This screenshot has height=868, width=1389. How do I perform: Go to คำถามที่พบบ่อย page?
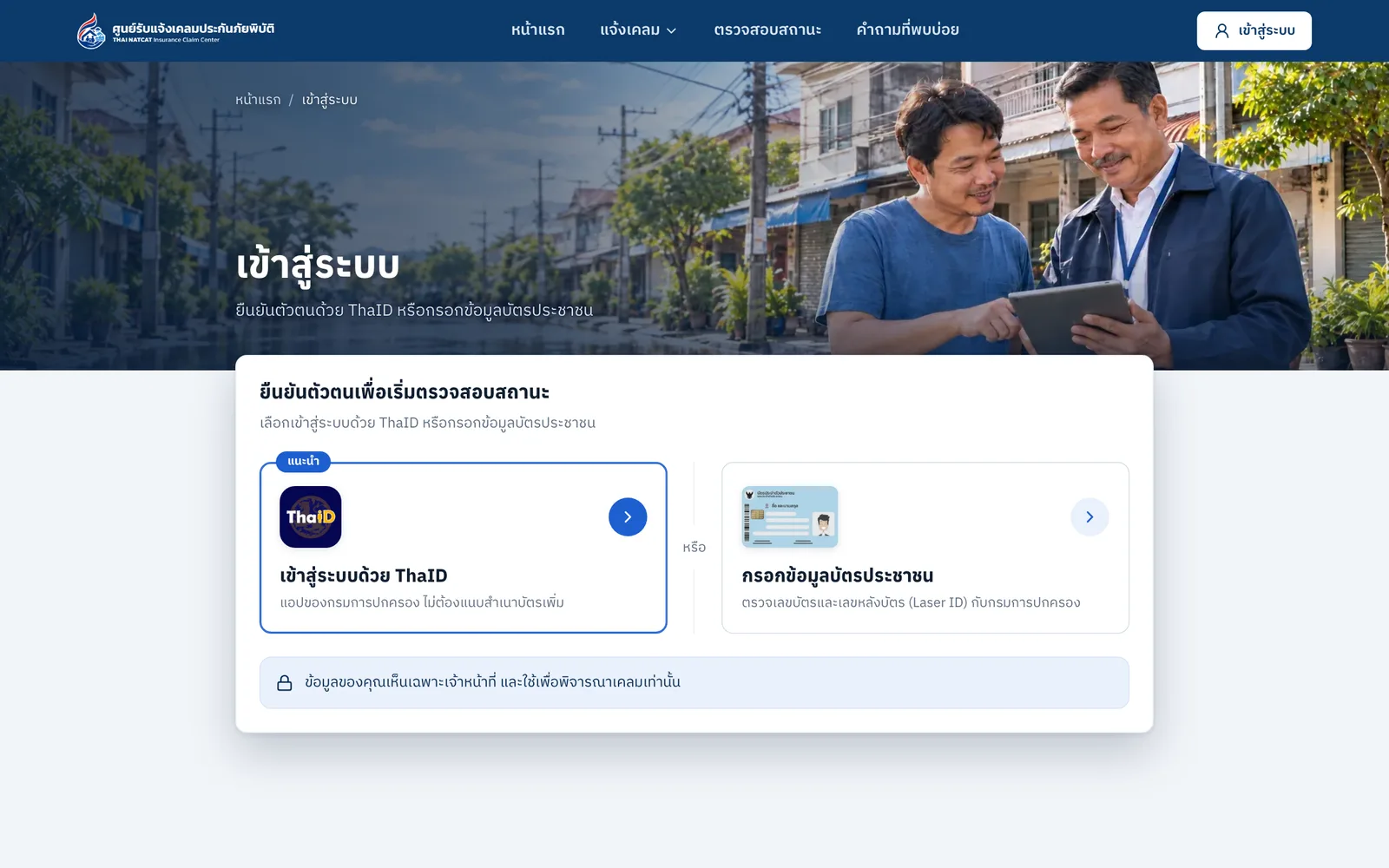coord(907,30)
